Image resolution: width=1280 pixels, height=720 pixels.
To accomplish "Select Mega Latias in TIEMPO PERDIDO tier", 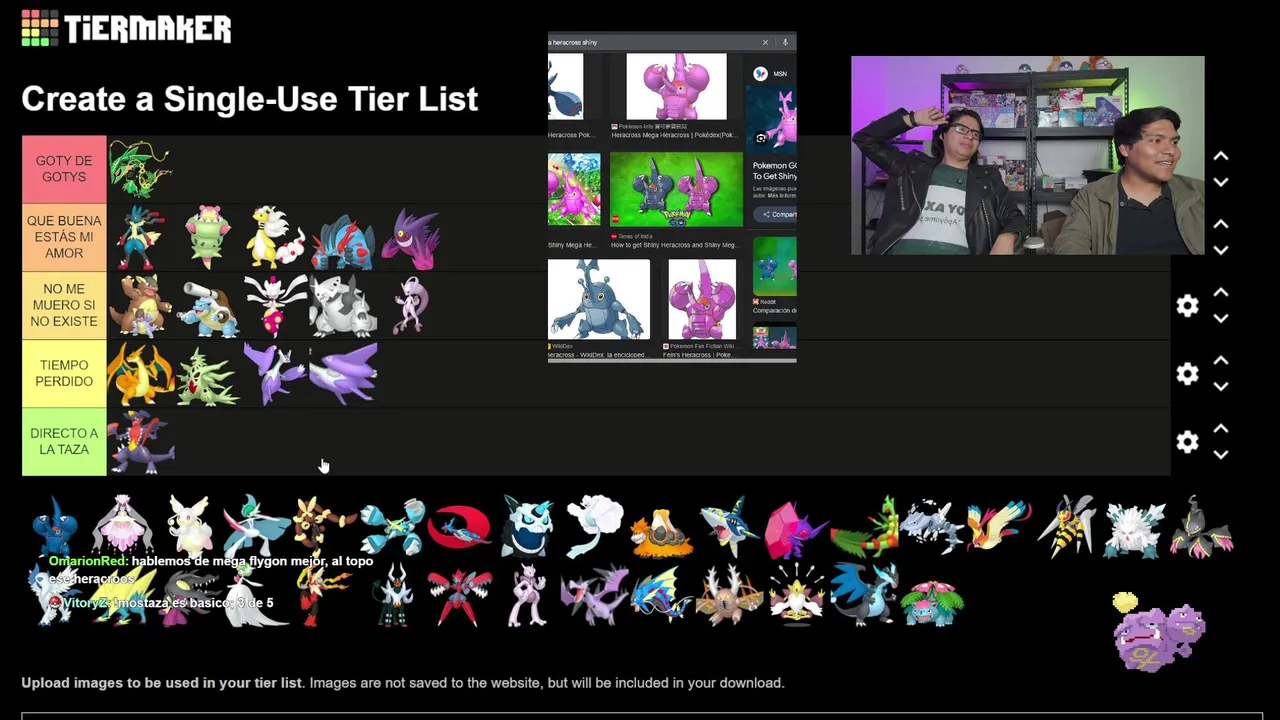I will (275, 374).
